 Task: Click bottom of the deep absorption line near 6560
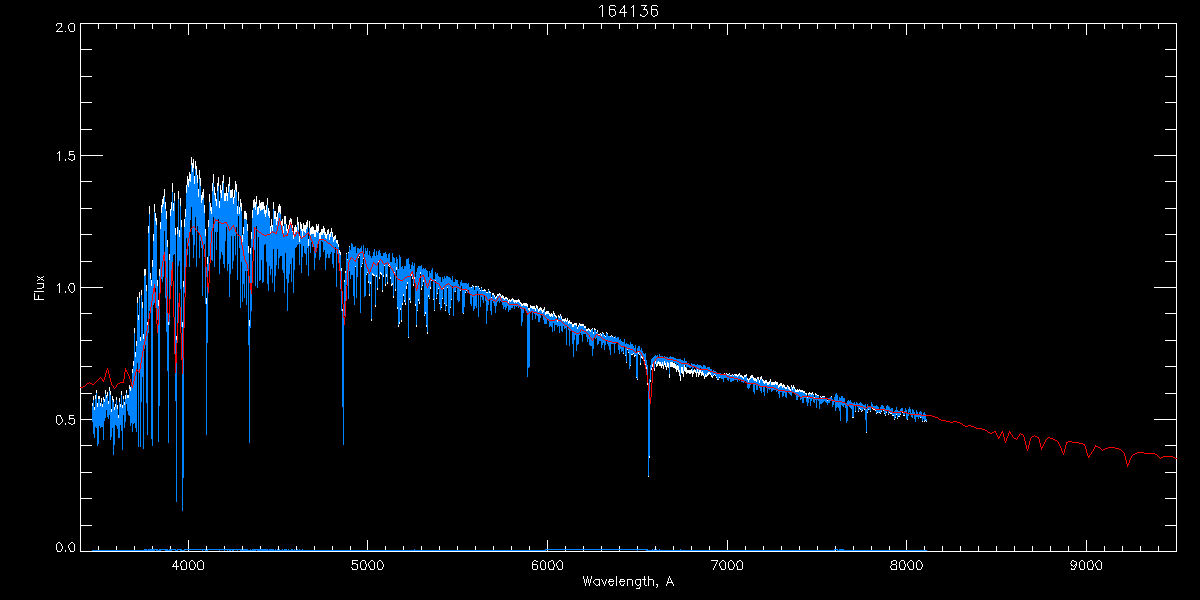[x=648, y=475]
